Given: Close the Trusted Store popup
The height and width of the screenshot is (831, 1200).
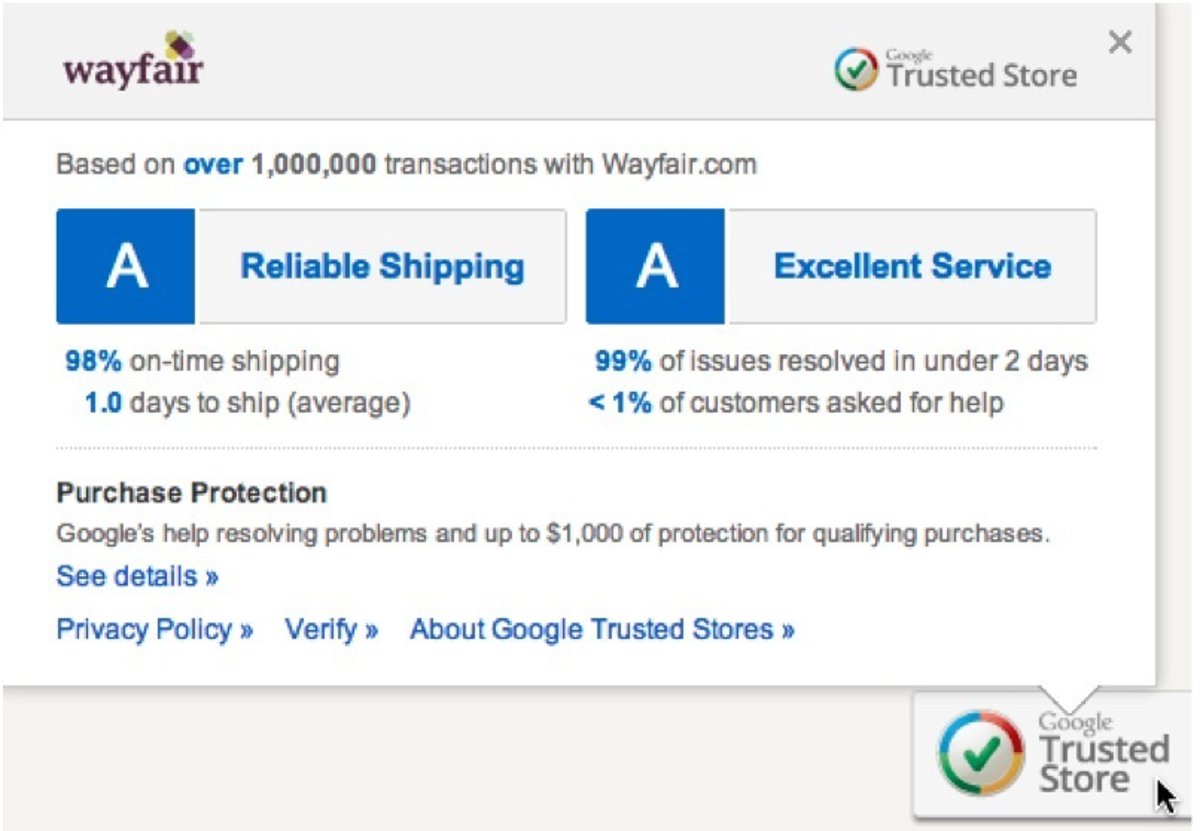Looking at the screenshot, I should (1120, 43).
